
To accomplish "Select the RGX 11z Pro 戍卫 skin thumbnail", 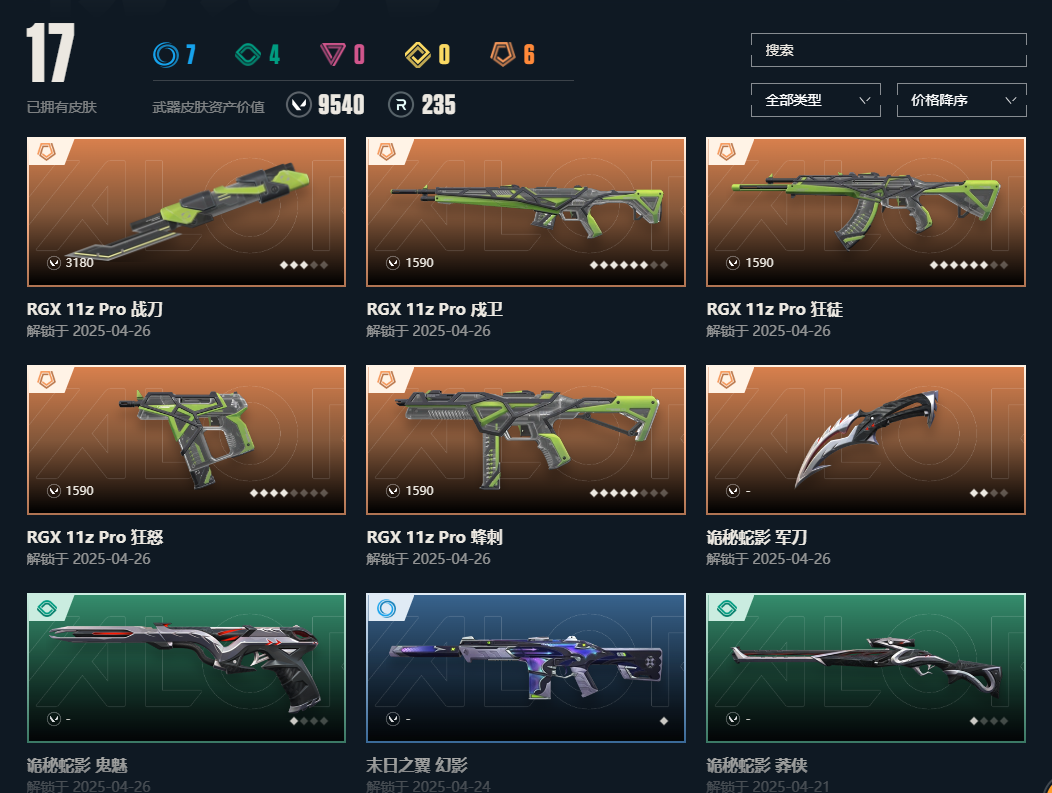I will [x=526, y=212].
